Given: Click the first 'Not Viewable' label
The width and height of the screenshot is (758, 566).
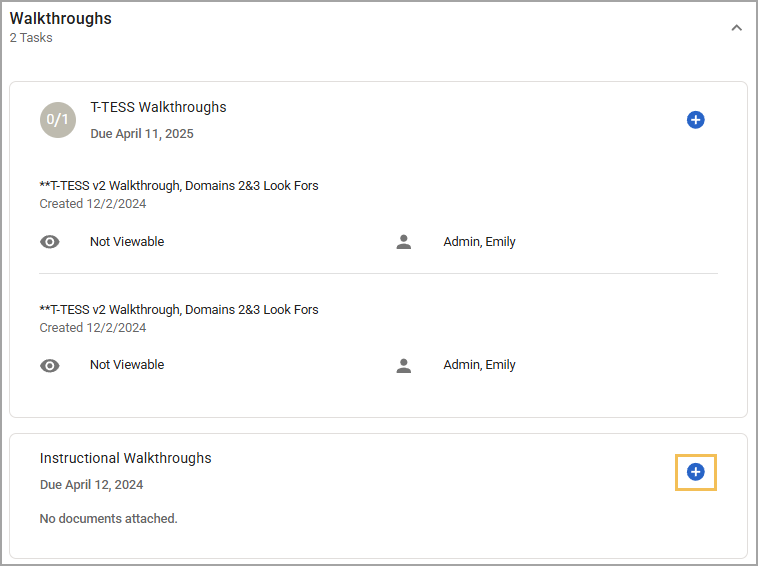Looking at the screenshot, I should (x=127, y=242).
